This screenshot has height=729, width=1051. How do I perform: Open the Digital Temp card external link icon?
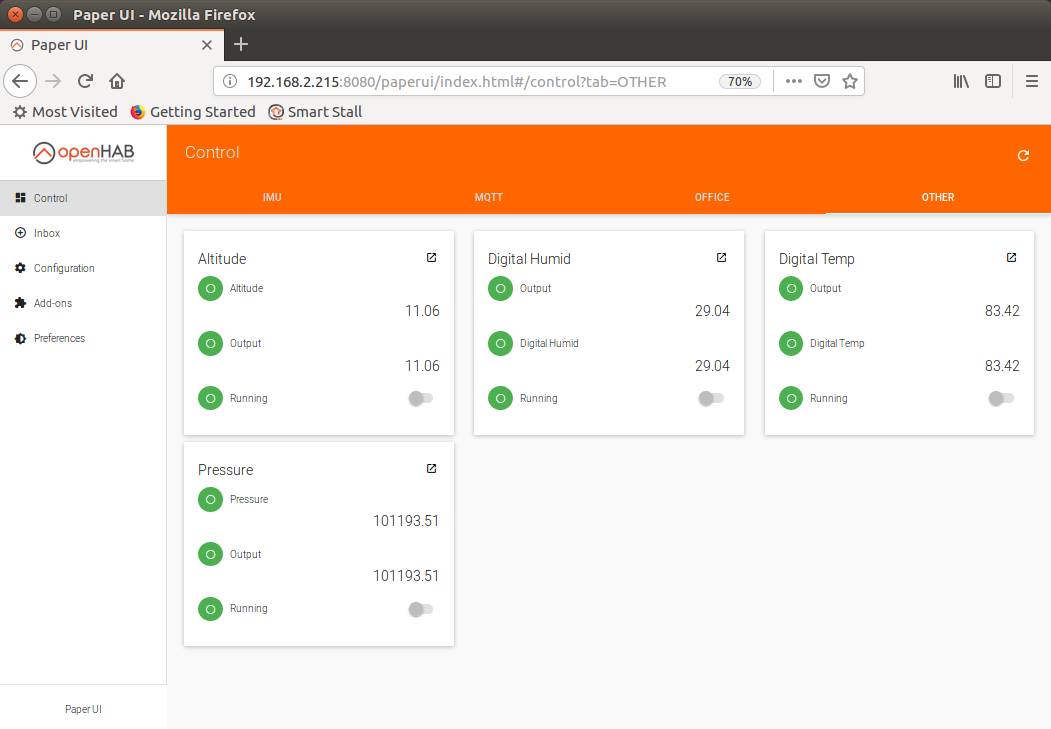coord(1011,257)
